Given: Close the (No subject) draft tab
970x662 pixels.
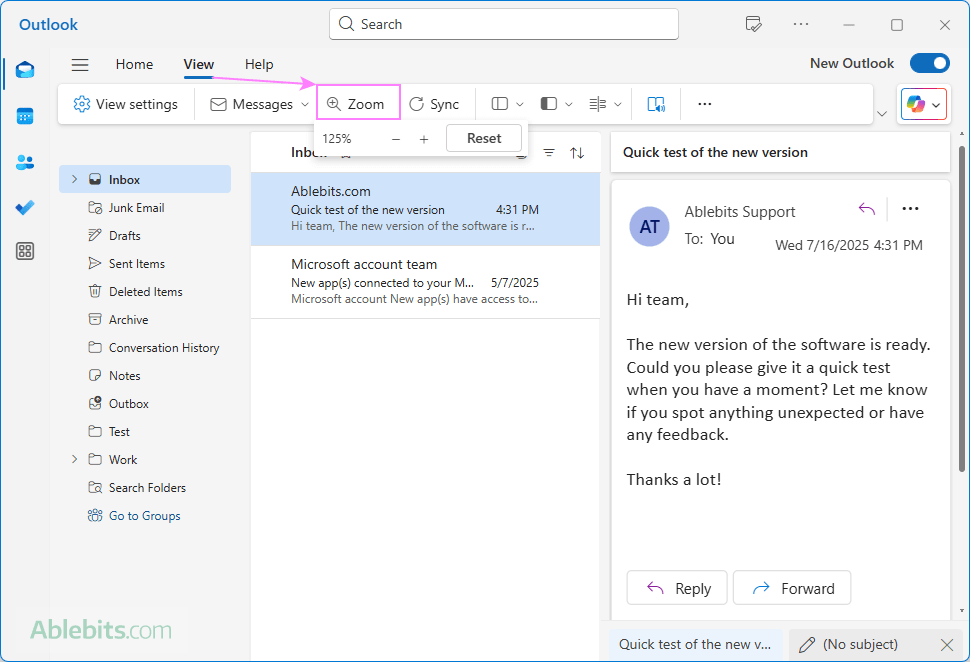Looking at the screenshot, I should click(x=946, y=645).
